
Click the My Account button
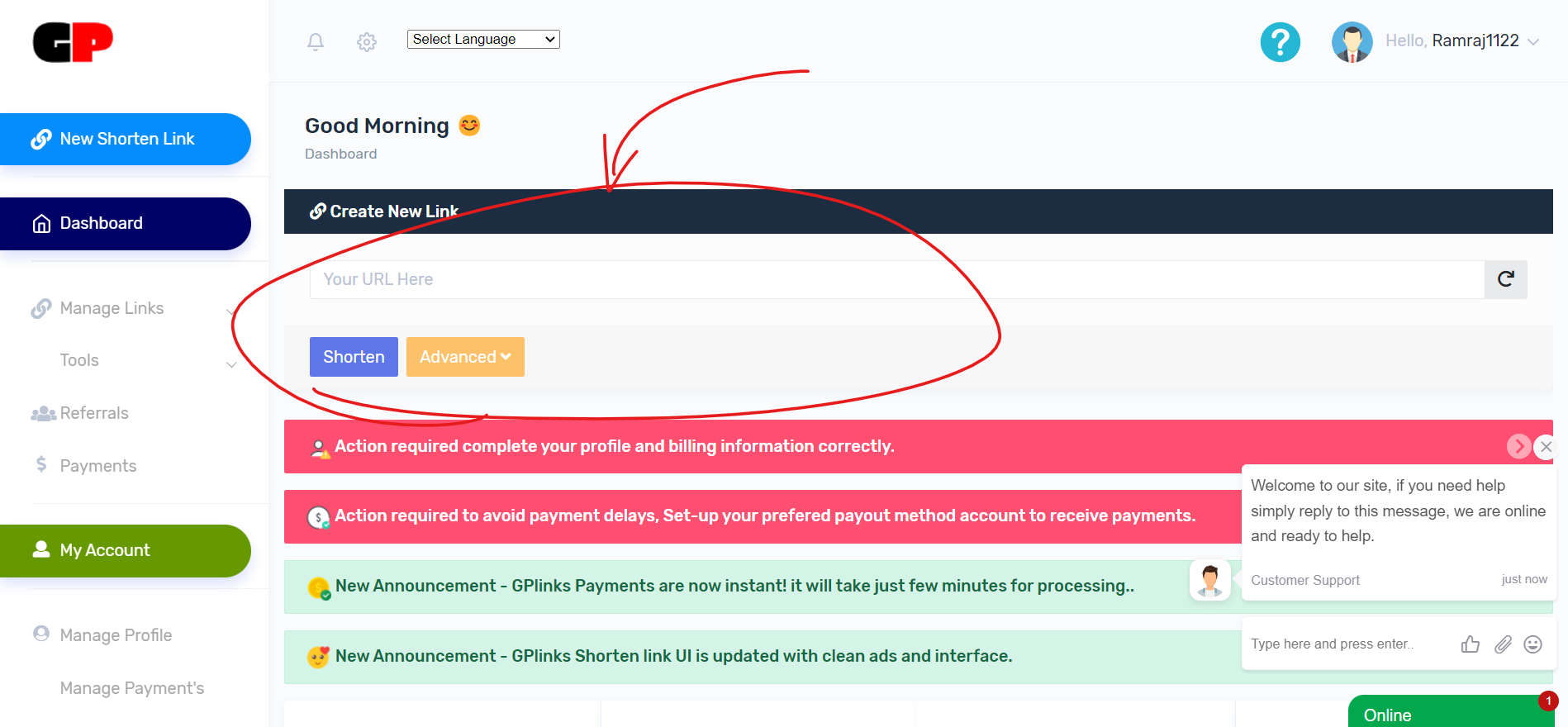(x=126, y=551)
